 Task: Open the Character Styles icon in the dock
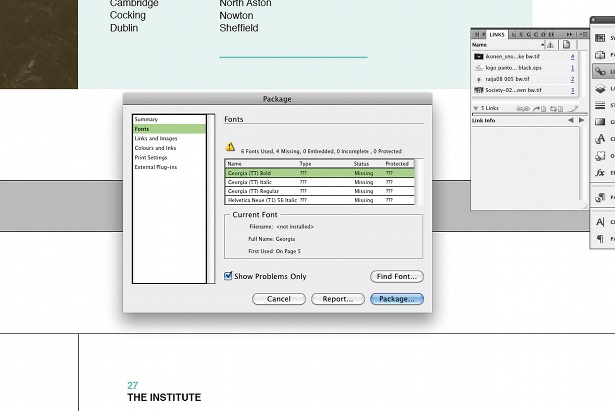pyautogui.click(x=600, y=139)
